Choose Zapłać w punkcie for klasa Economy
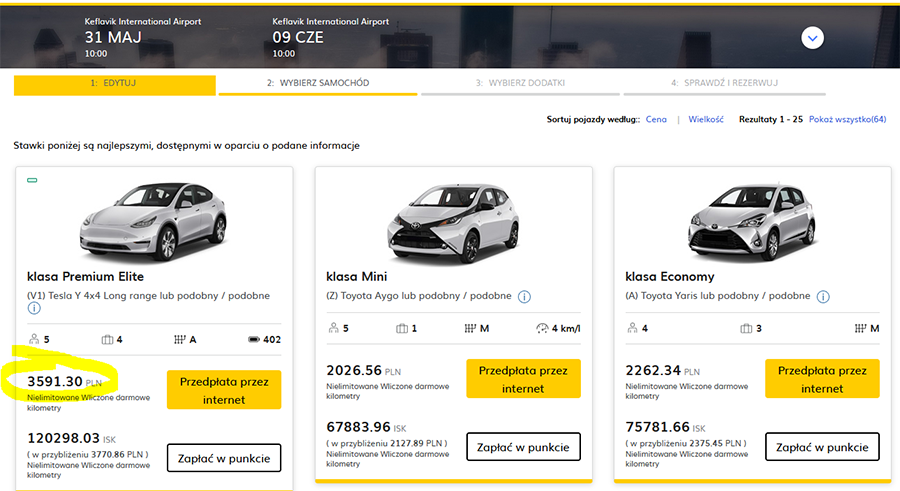The image size is (900, 491). [822, 447]
